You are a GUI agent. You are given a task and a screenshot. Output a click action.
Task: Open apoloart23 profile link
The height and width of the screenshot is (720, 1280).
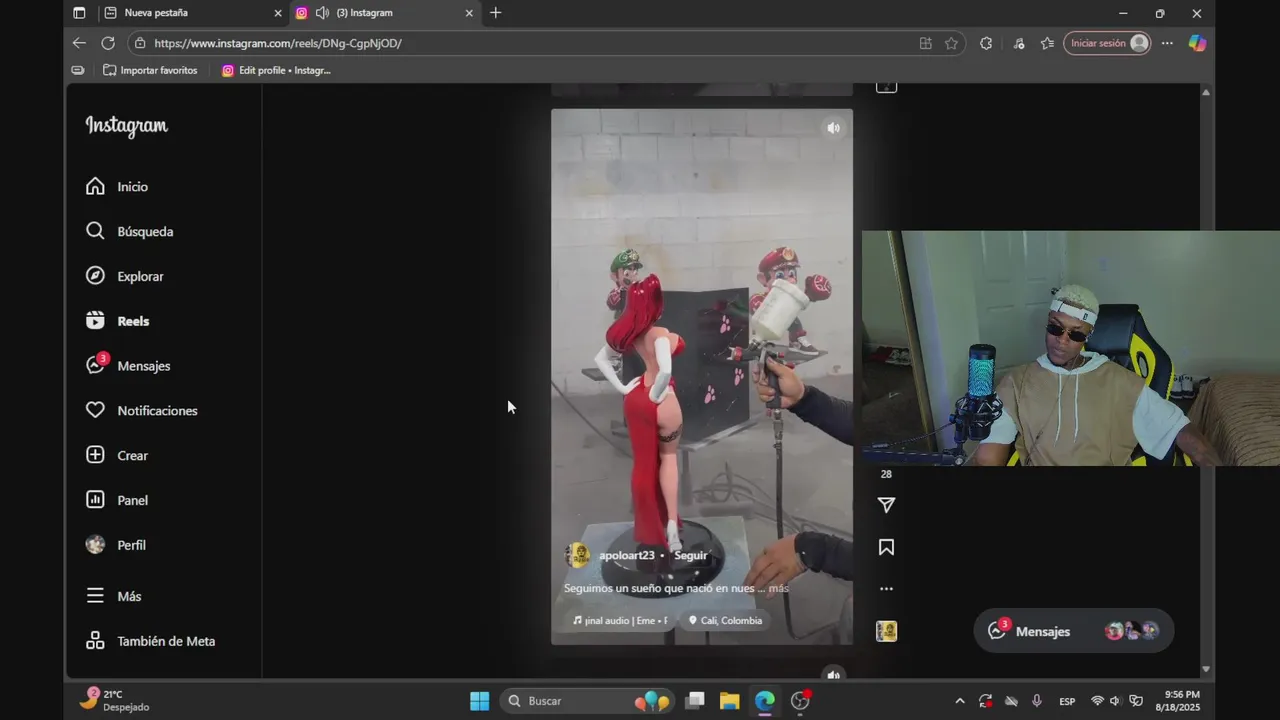point(626,555)
